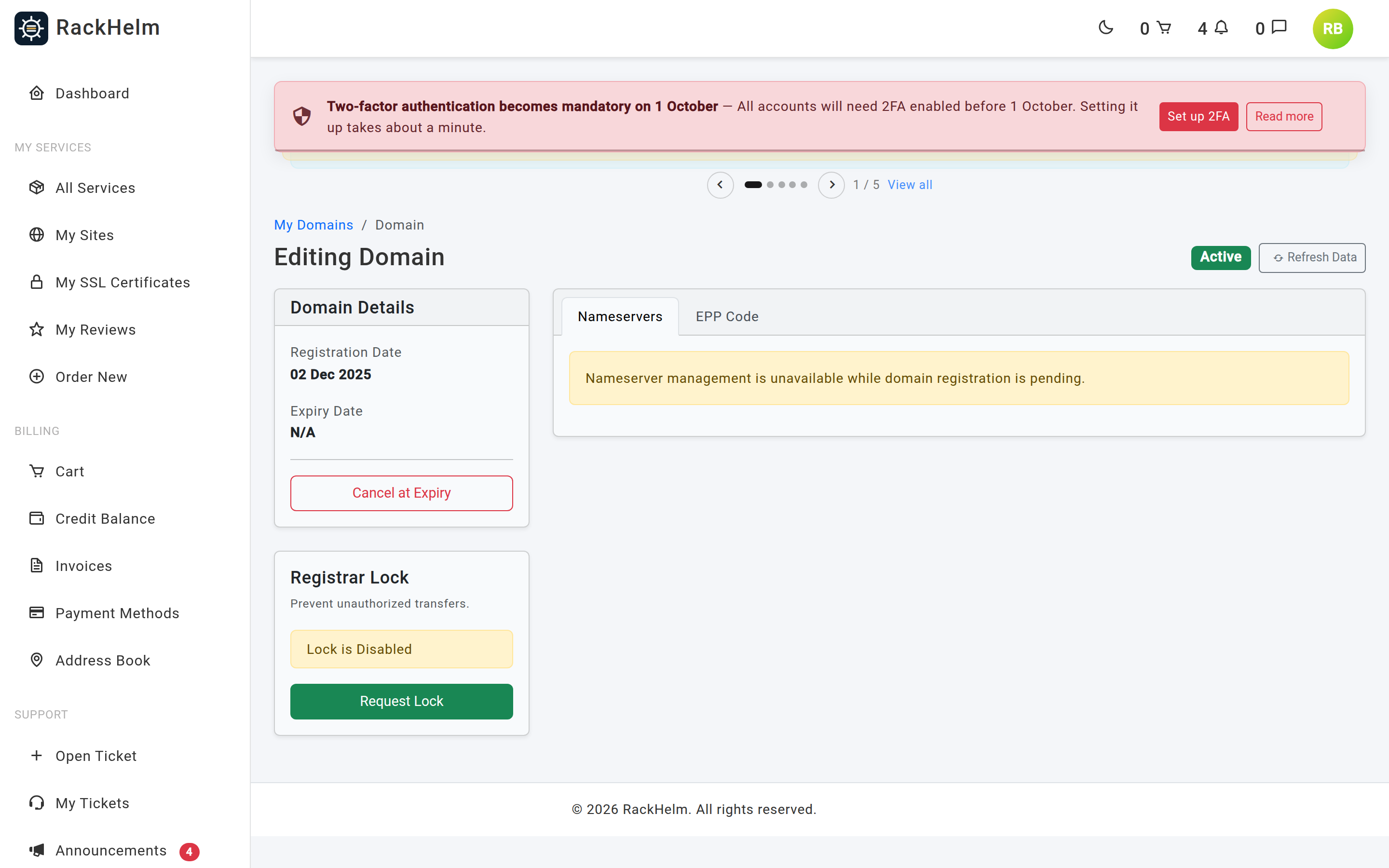The image size is (1389, 868).
Task: Go to previous announcement arrow
Action: click(720, 185)
